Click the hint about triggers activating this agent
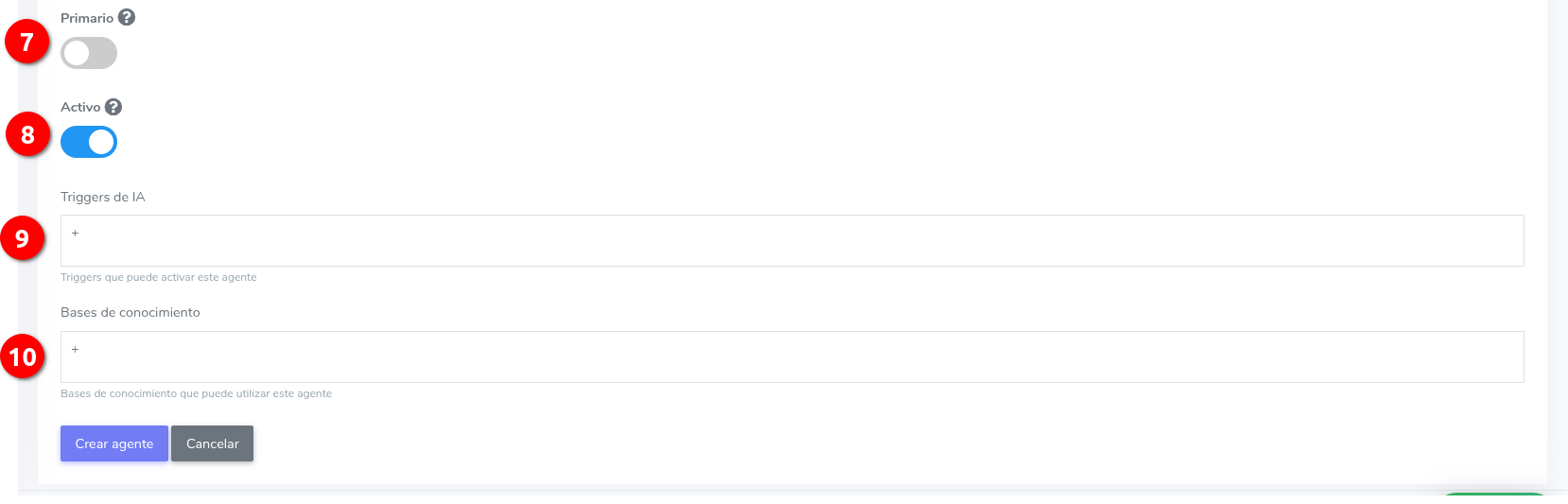 [159, 277]
